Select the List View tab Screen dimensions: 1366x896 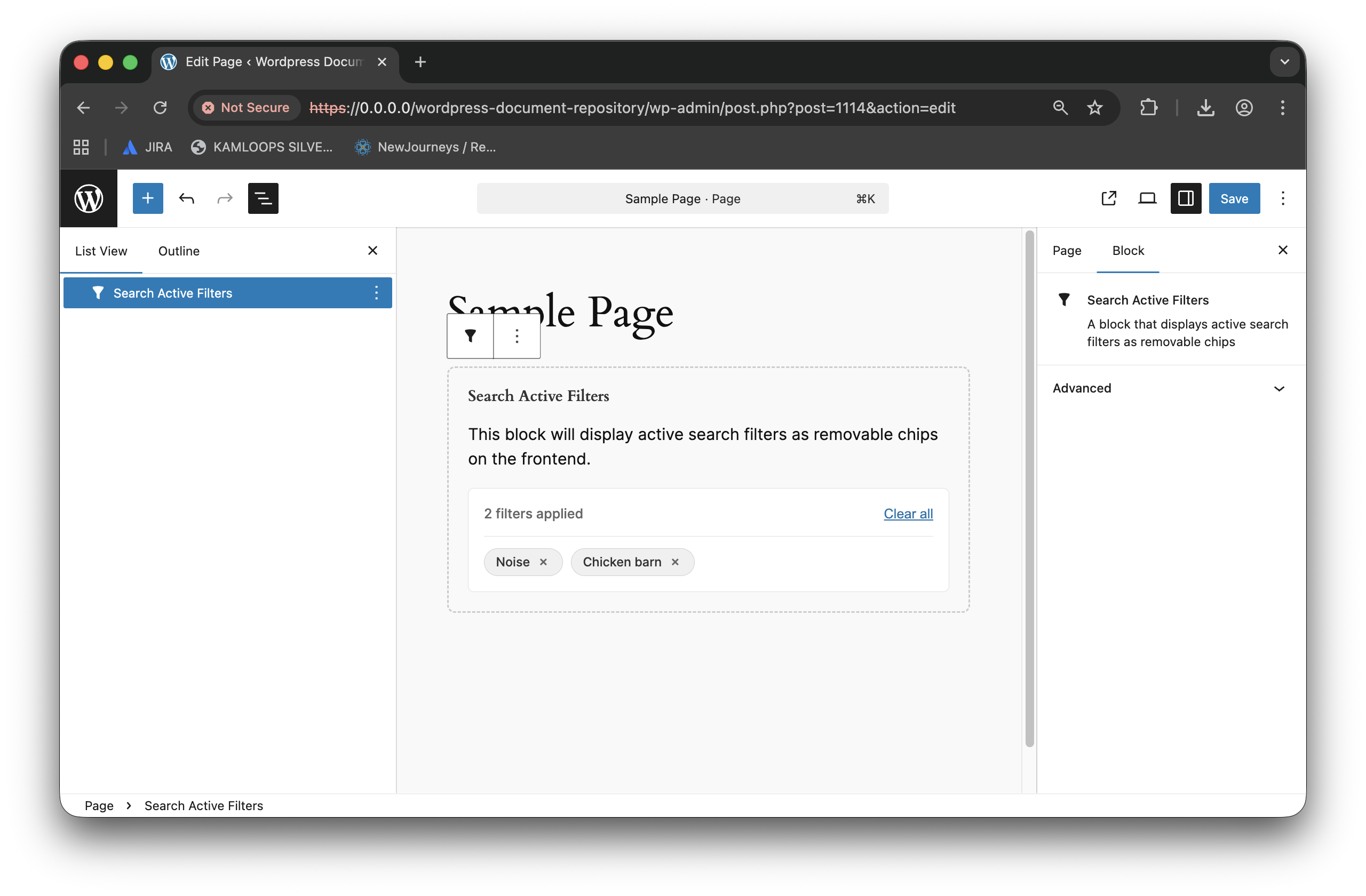point(101,251)
